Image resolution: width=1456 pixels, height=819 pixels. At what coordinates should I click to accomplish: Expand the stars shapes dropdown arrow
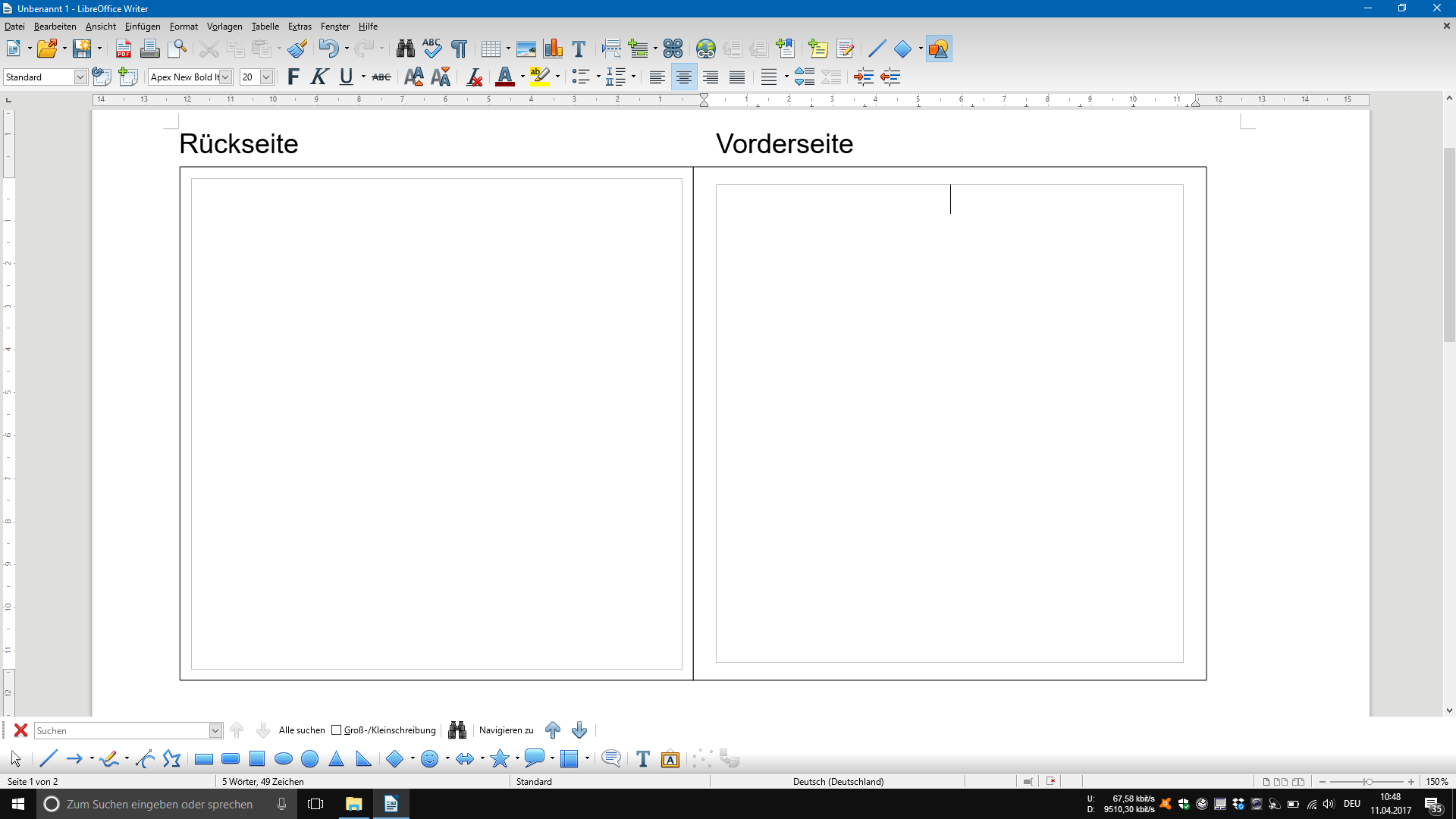(x=517, y=758)
